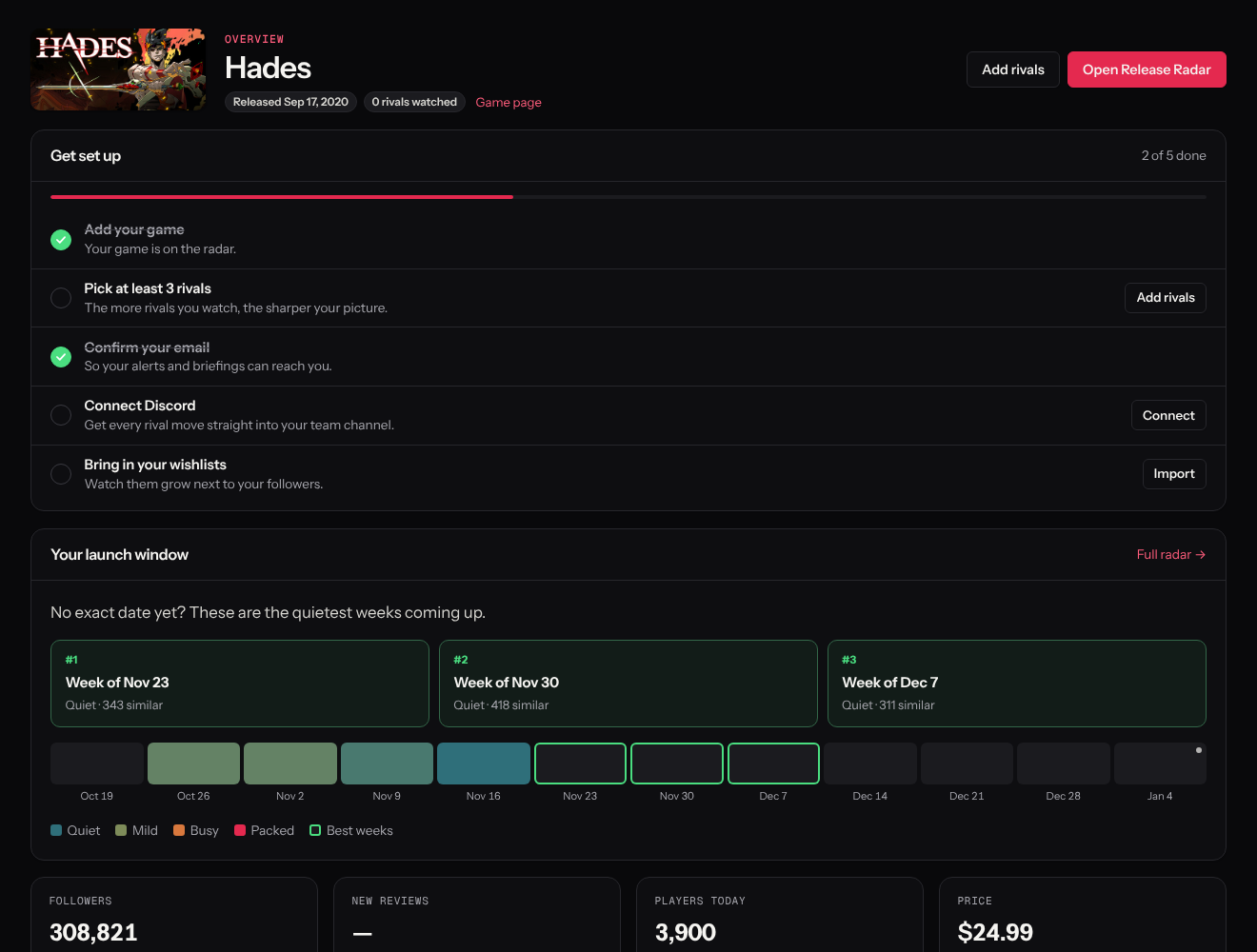The height and width of the screenshot is (952, 1257).
Task: Open the Full radar link
Action: pyautogui.click(x=1171, y=554)
